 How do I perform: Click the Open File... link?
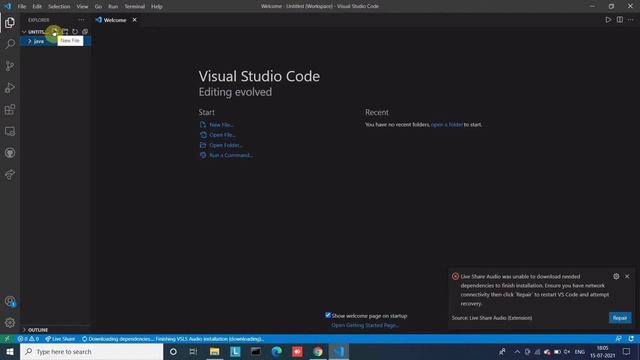[x=222, y=135]
